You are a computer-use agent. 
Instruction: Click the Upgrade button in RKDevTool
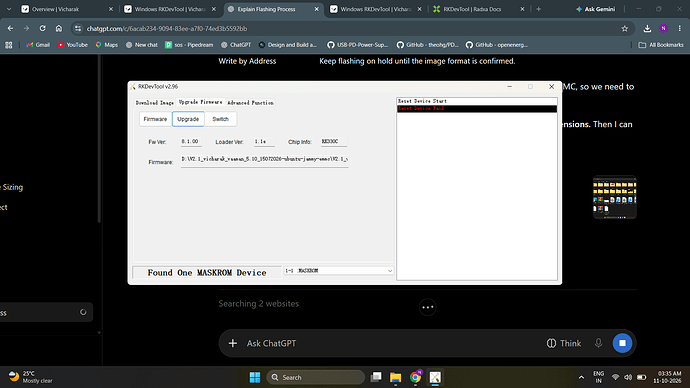click(x=188, y=119)
